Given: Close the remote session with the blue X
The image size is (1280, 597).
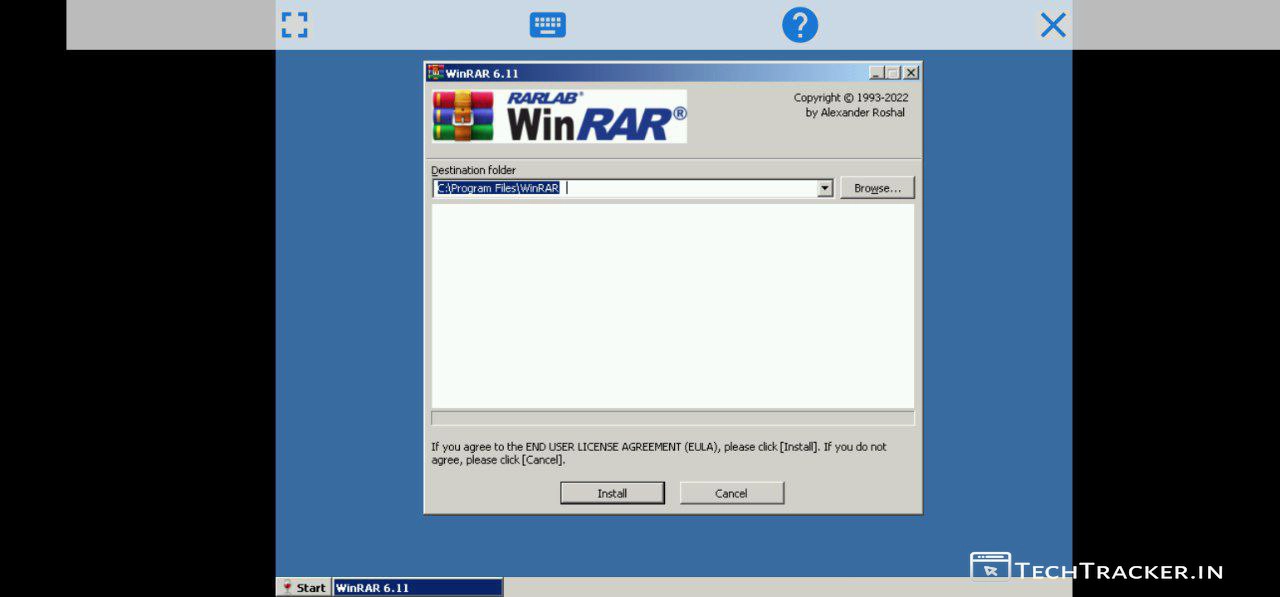Looking at the screenshot, I should click(x=1052, y=25).
